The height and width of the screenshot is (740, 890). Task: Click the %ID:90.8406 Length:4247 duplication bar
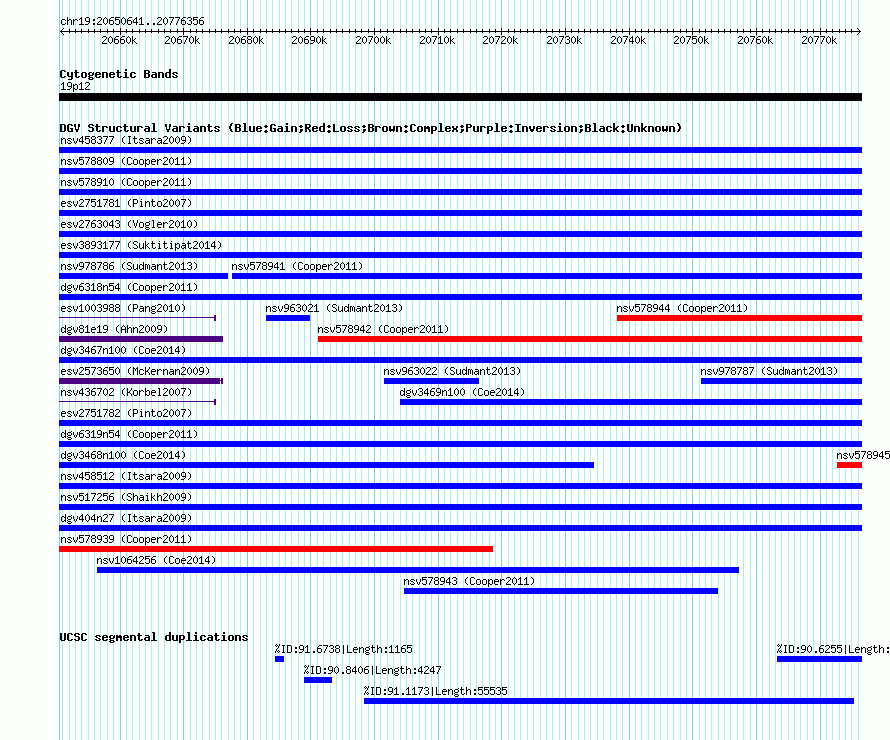point(318,680)
